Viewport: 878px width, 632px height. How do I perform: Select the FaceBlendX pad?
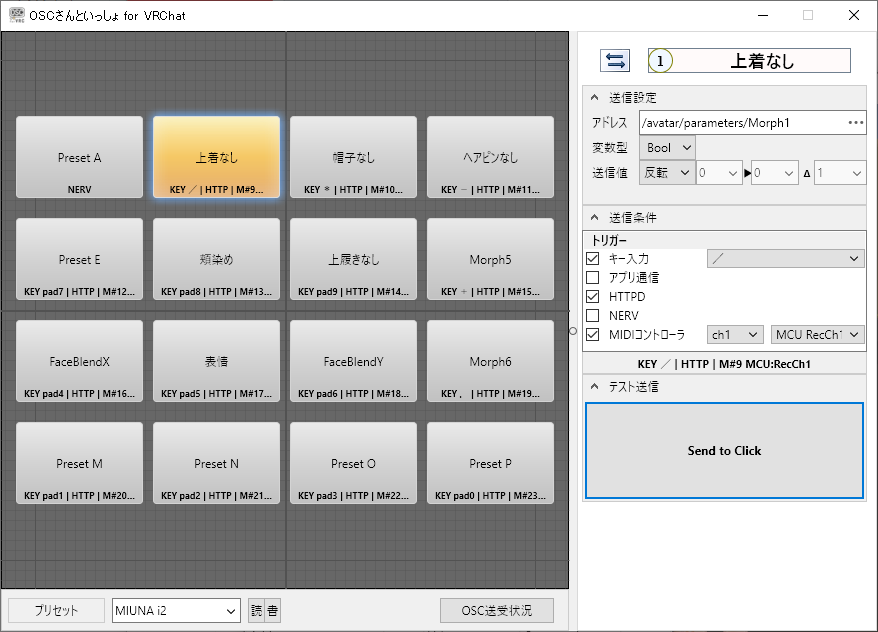point(80,362)
